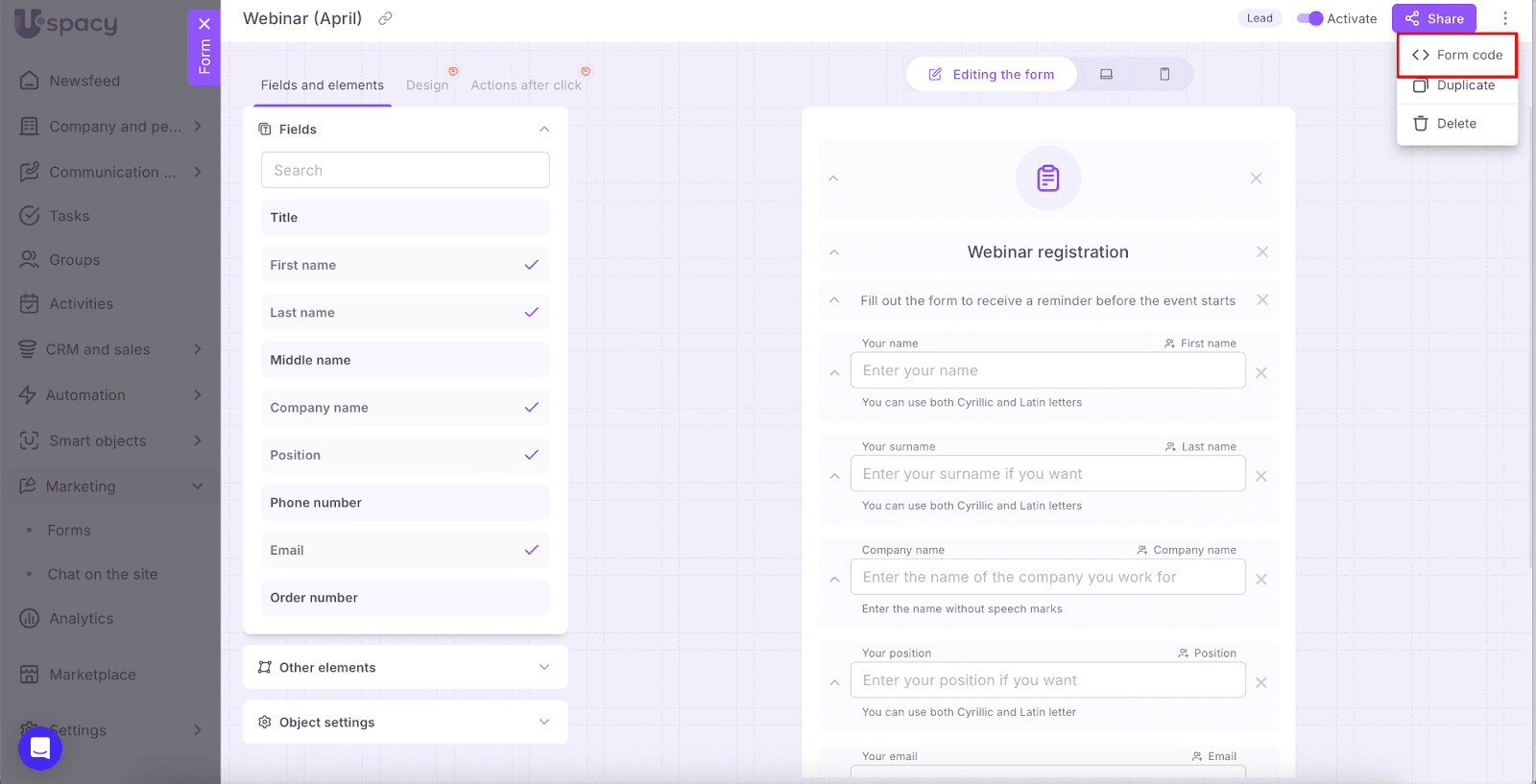Click the Fields search box
The image size is (1536, 784).
[x=405, y=170]
